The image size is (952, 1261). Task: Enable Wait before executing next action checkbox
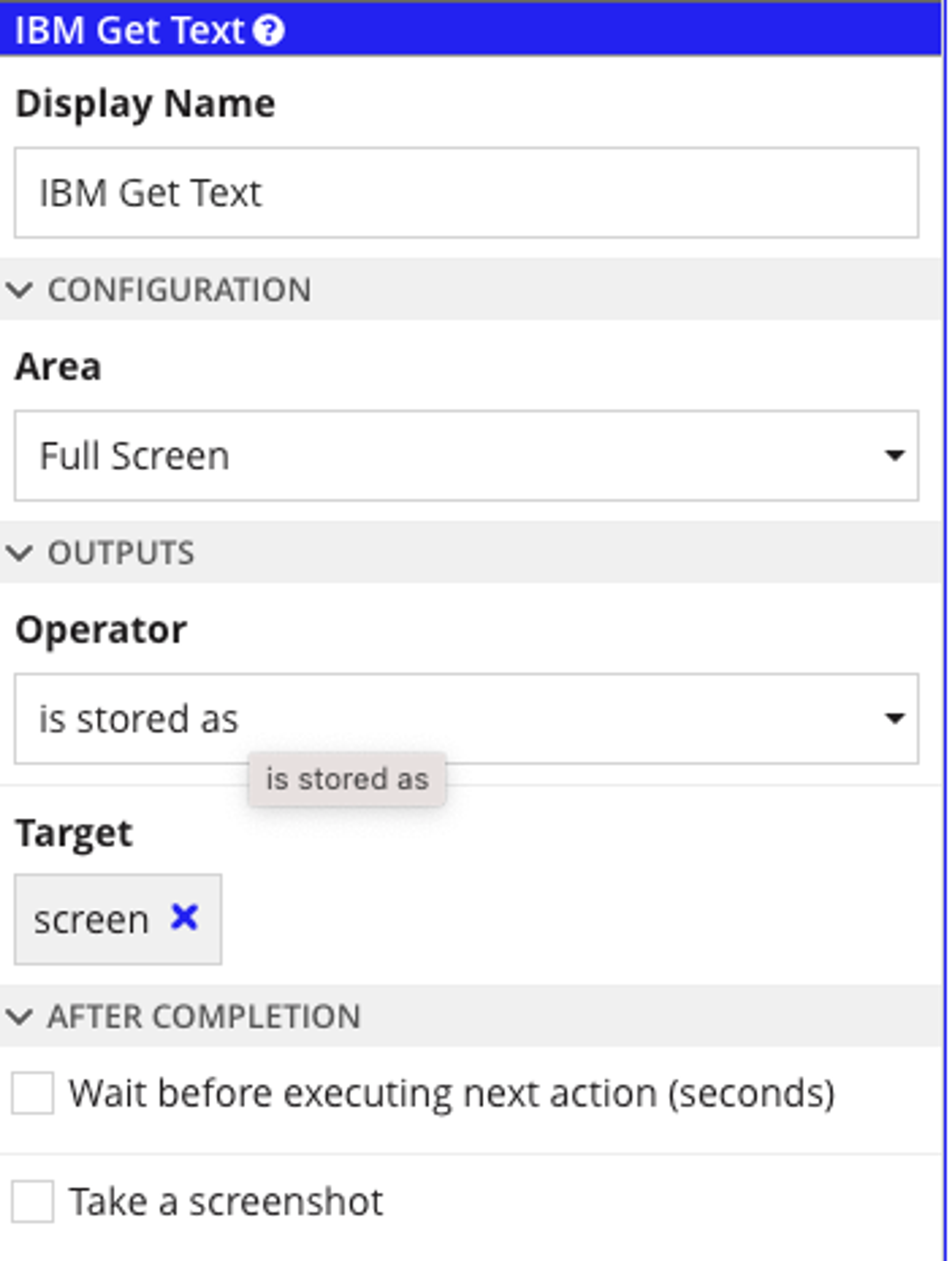point(32,1093)
